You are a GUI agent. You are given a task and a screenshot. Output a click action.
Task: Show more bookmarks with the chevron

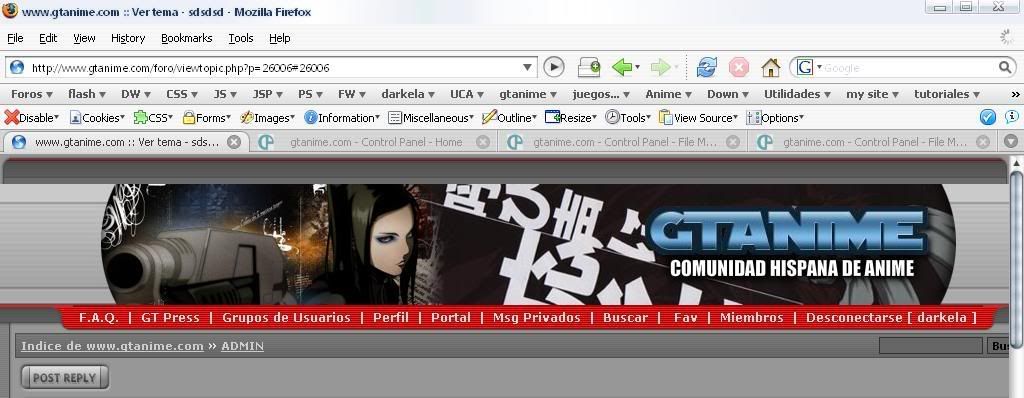coord(1015,94)
